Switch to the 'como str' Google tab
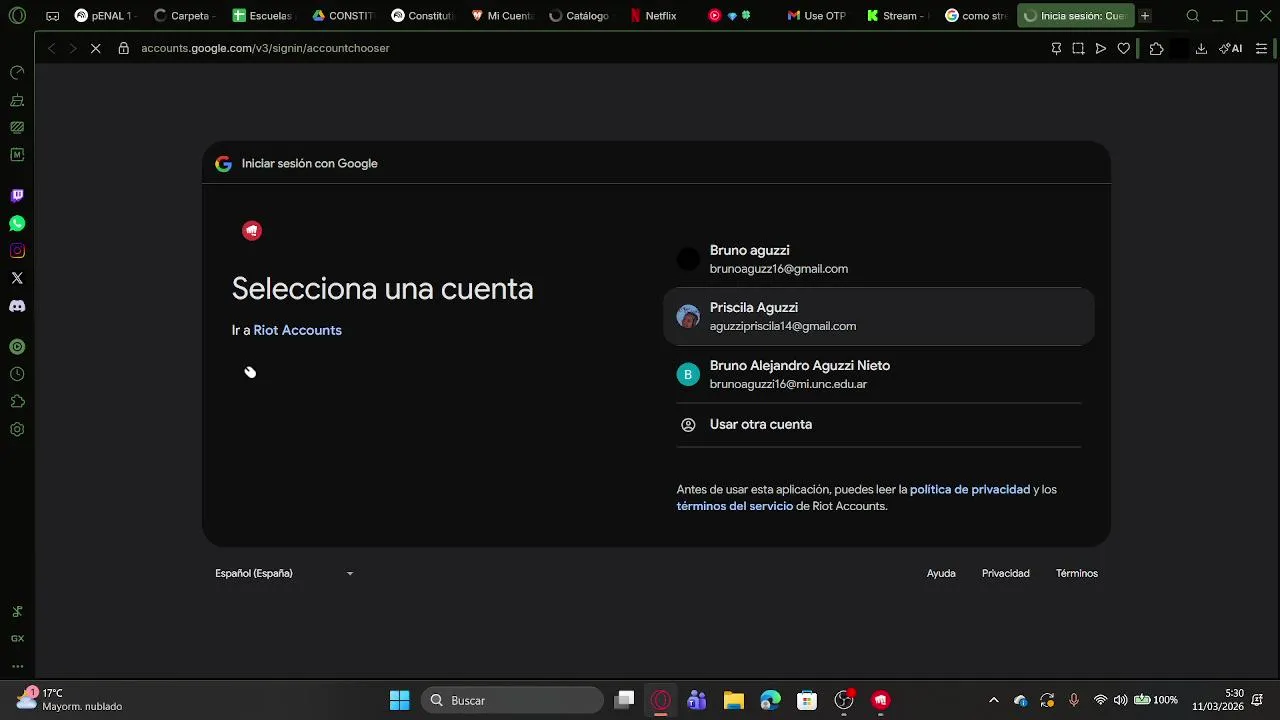 point(976,16)
